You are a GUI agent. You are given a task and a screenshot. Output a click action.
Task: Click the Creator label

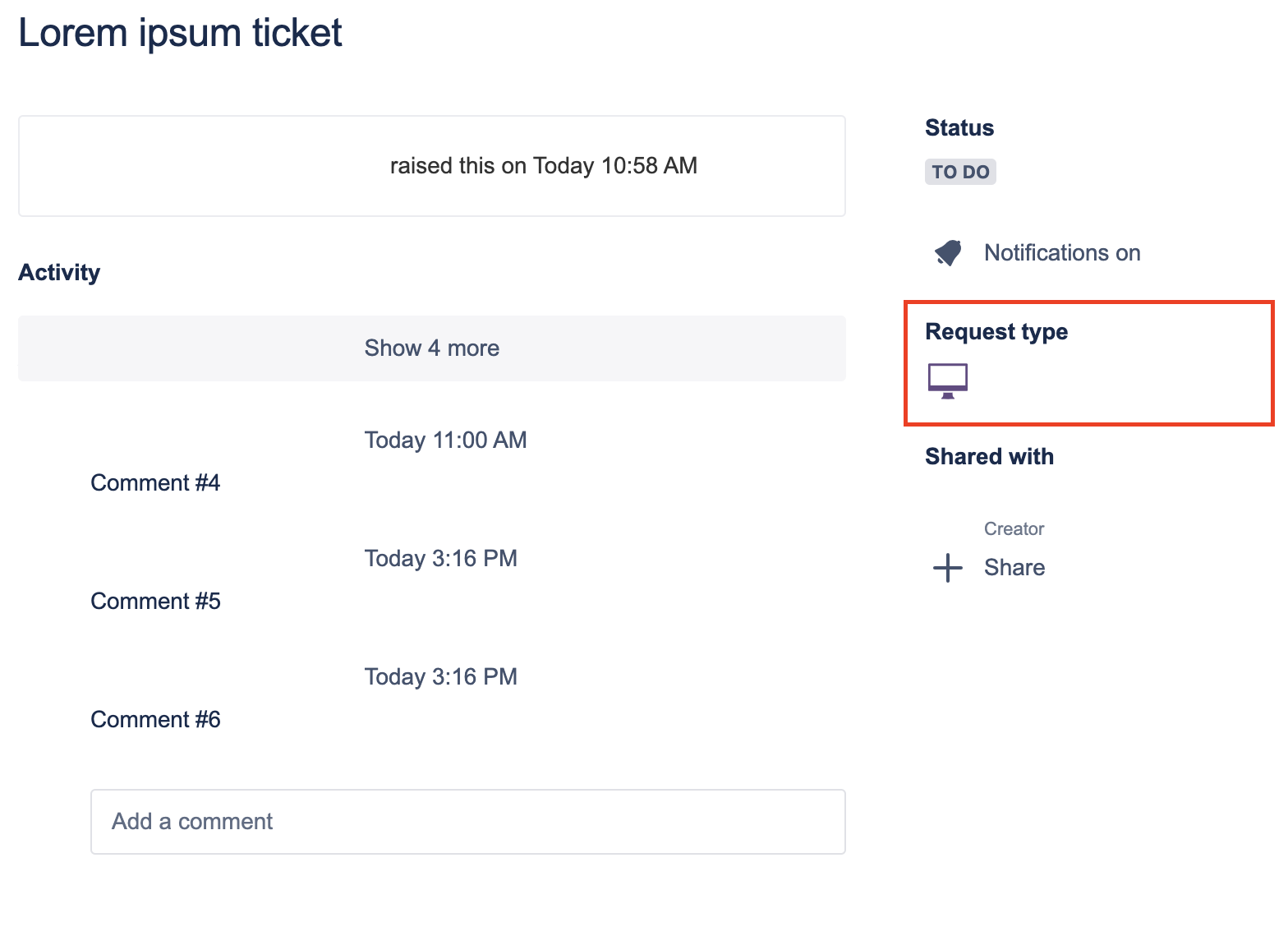point(1014,529)
